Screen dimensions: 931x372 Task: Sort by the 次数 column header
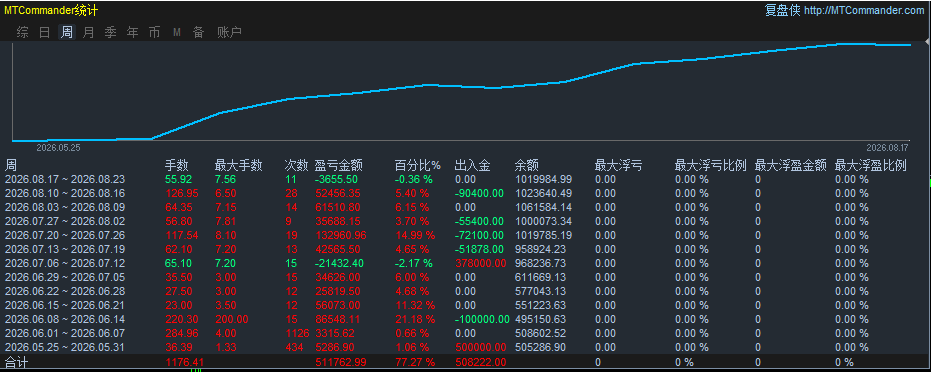pos(297,166)
